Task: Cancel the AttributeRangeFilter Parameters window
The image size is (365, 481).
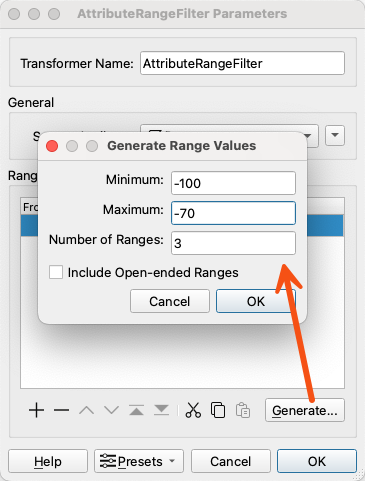Action: pyautogui.click(x=231, y=461)
